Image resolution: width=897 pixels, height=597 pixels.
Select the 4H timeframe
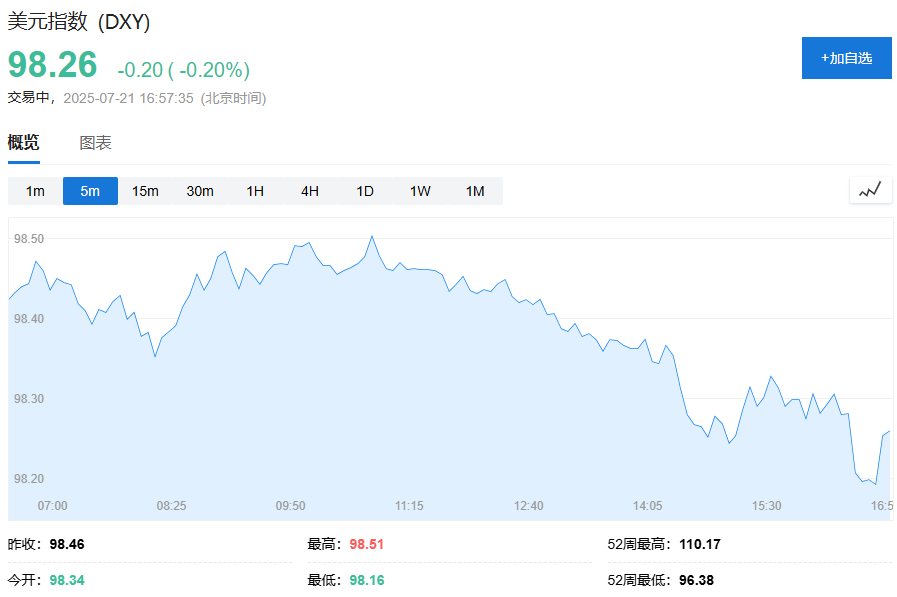click(x=310, y=191)
